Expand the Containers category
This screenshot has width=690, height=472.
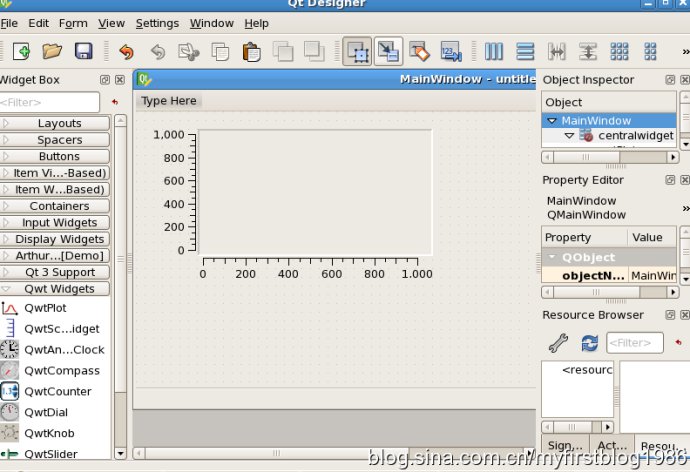point(55,206)
